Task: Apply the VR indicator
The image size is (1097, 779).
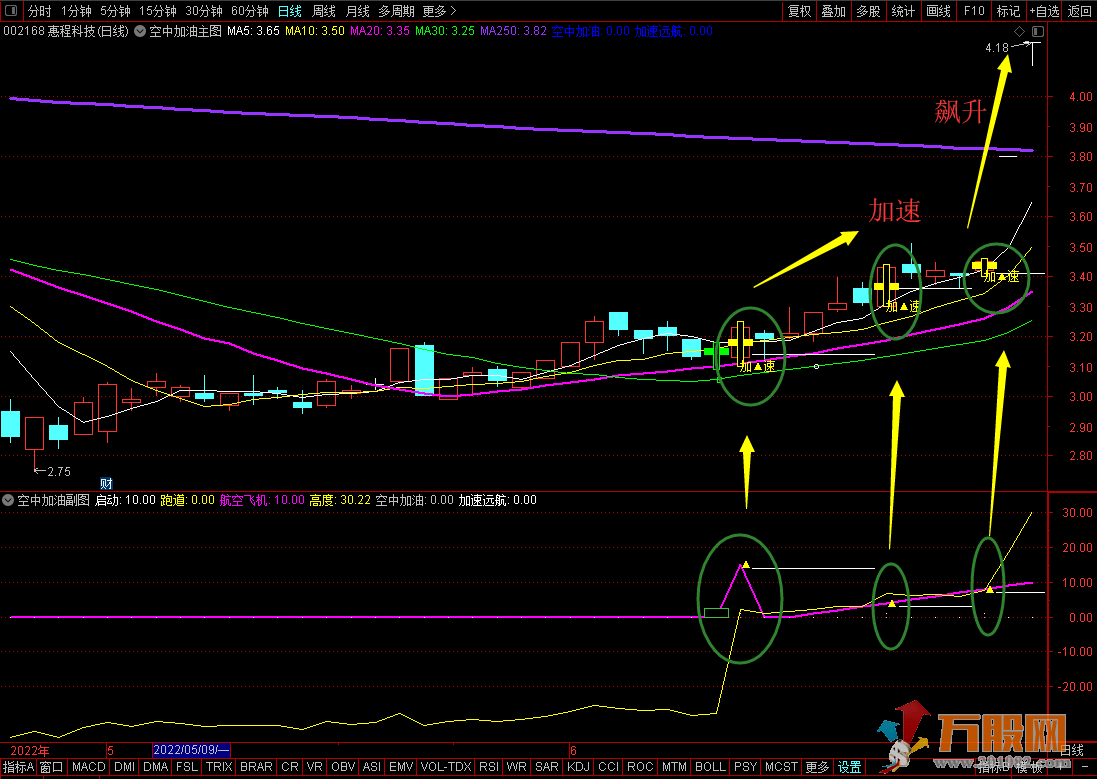Action: click(x=315, y=767)
